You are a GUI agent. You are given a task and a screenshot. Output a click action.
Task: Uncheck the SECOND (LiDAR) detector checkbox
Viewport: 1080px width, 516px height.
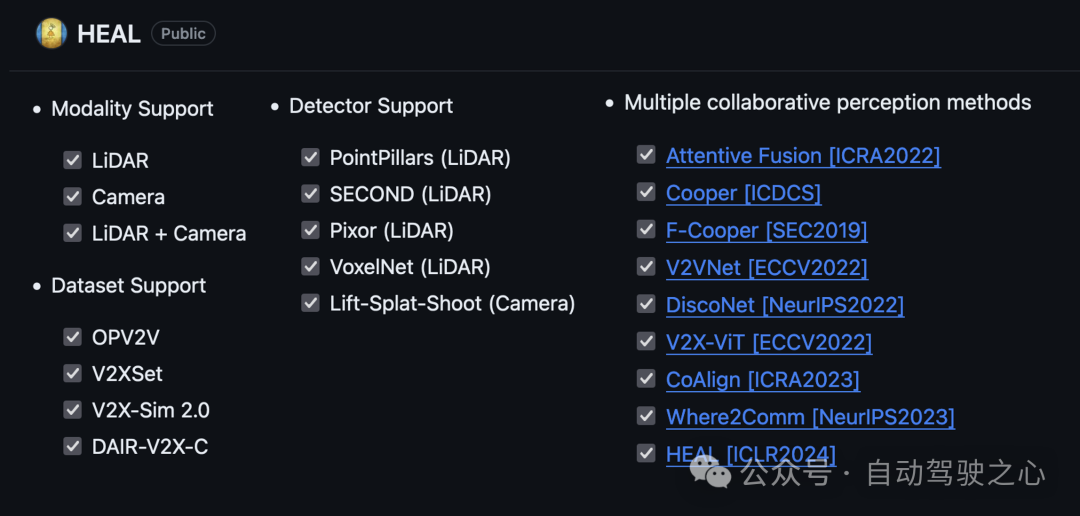click(x=310, y=194)
